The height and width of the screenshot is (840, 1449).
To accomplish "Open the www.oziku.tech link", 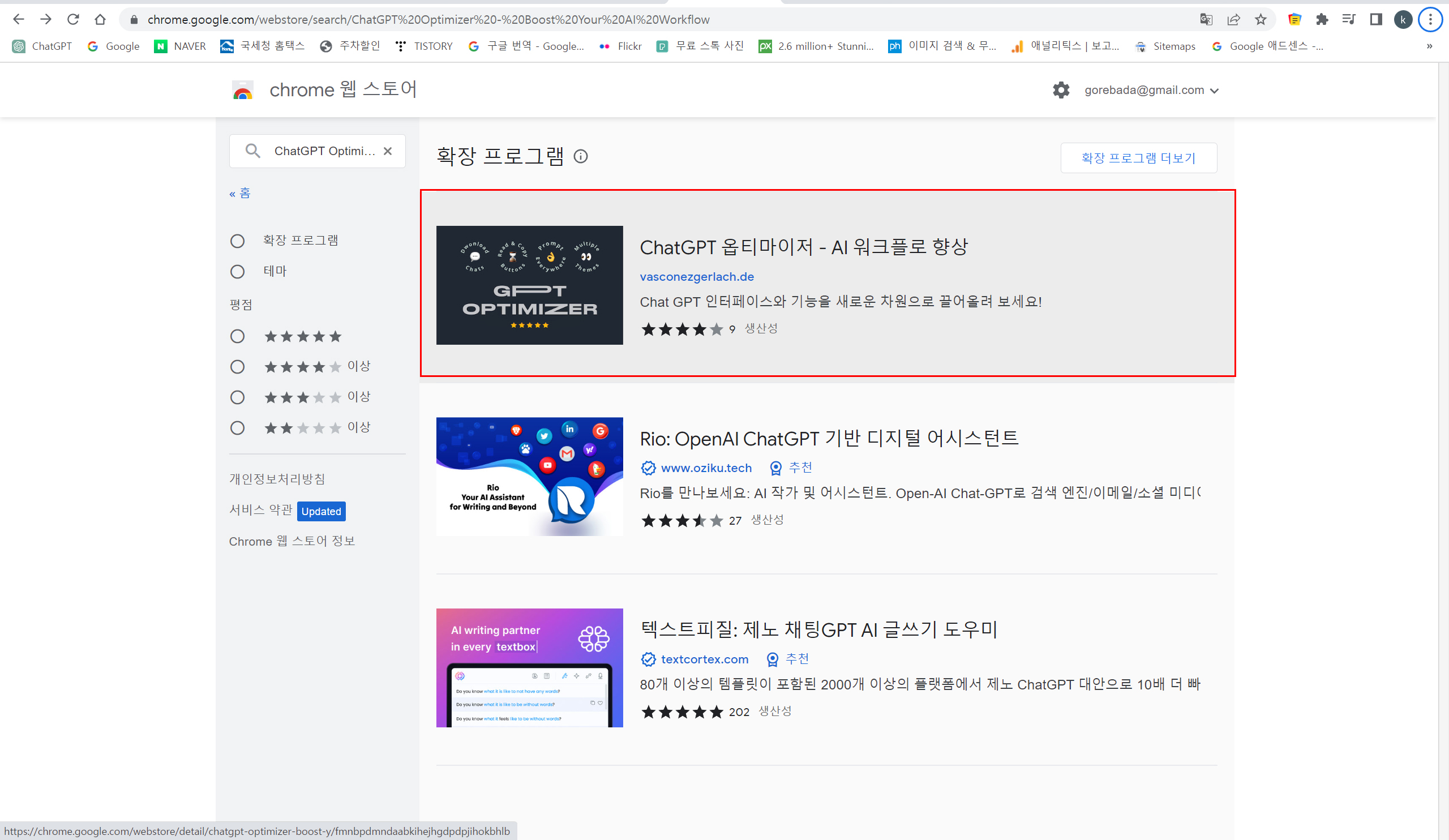I will point(706,468).
